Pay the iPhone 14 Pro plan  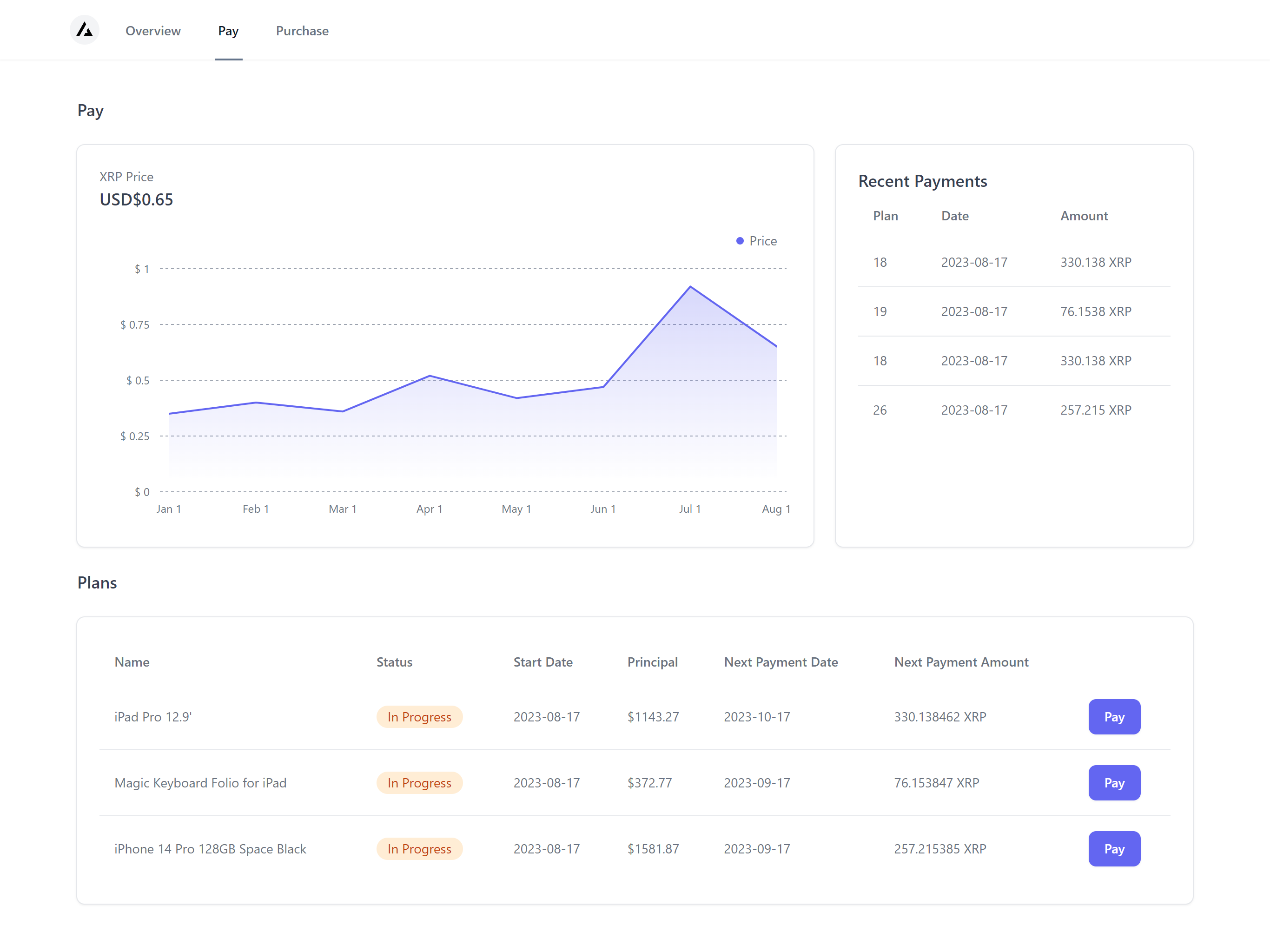pyautogui.click(x=1113, y=849)
